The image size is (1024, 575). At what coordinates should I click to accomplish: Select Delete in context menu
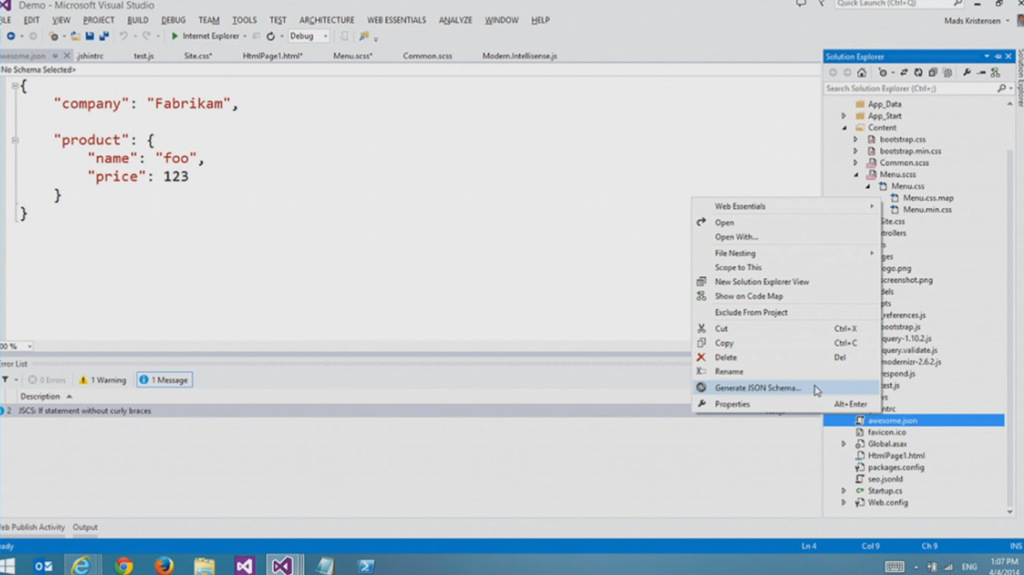[x=786, y=357]
